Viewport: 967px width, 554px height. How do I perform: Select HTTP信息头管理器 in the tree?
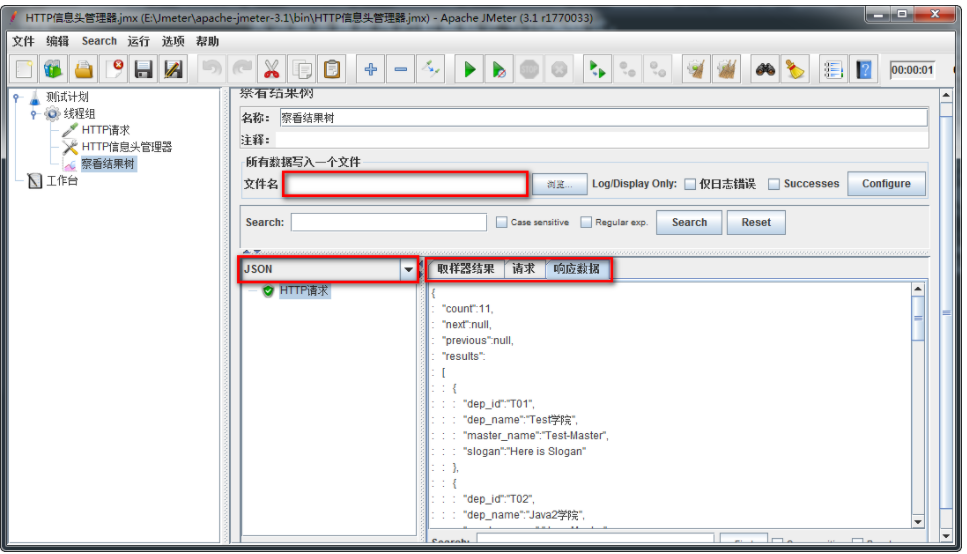click(126, 147)
